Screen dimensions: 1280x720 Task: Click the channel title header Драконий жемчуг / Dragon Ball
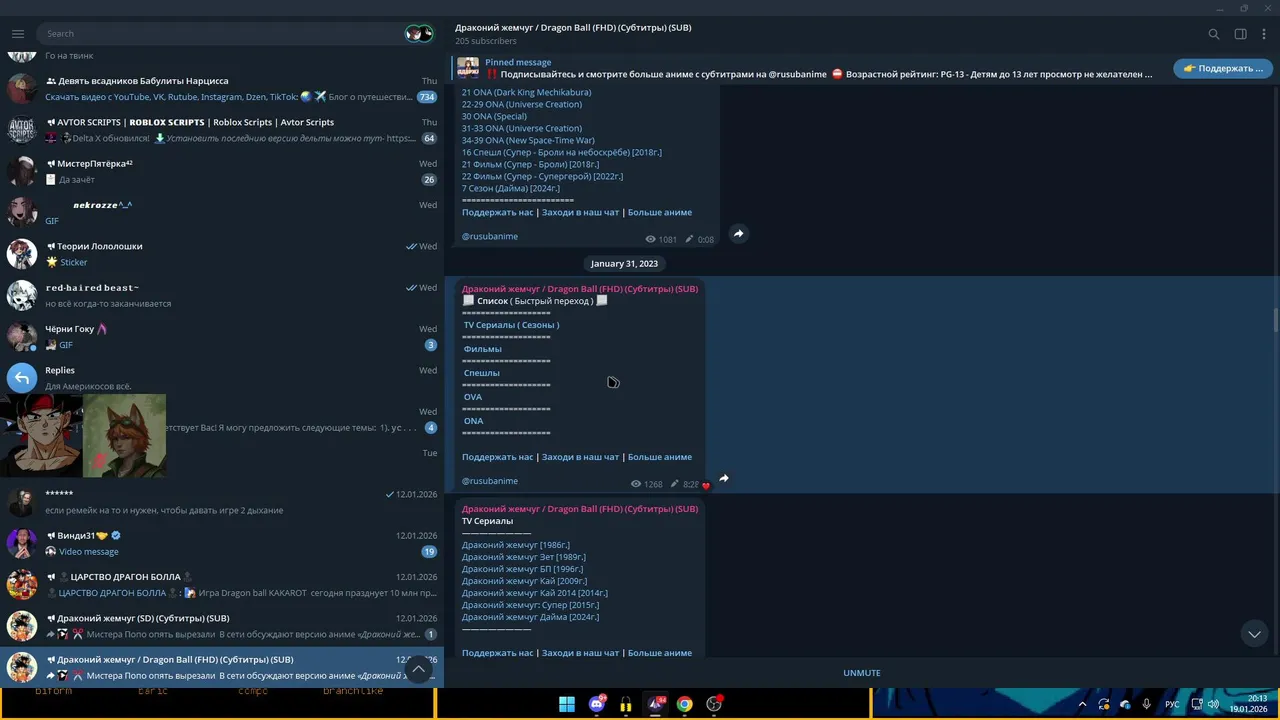click(573, 28)
